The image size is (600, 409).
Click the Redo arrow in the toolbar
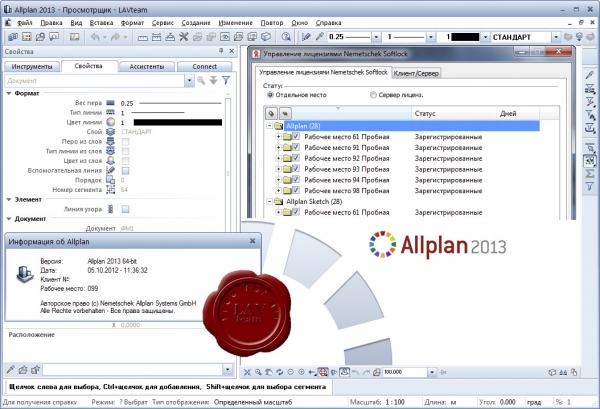coord(115,37)
